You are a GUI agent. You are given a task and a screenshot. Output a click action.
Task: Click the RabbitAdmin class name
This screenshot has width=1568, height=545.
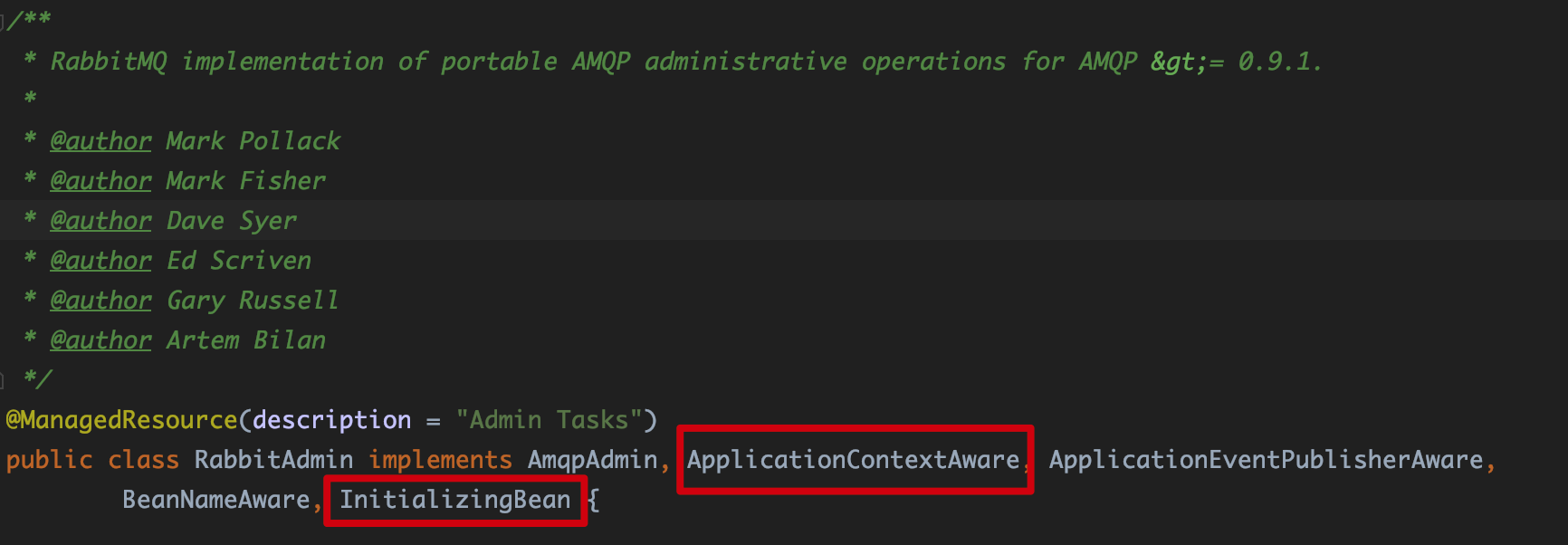coord(273,460)
